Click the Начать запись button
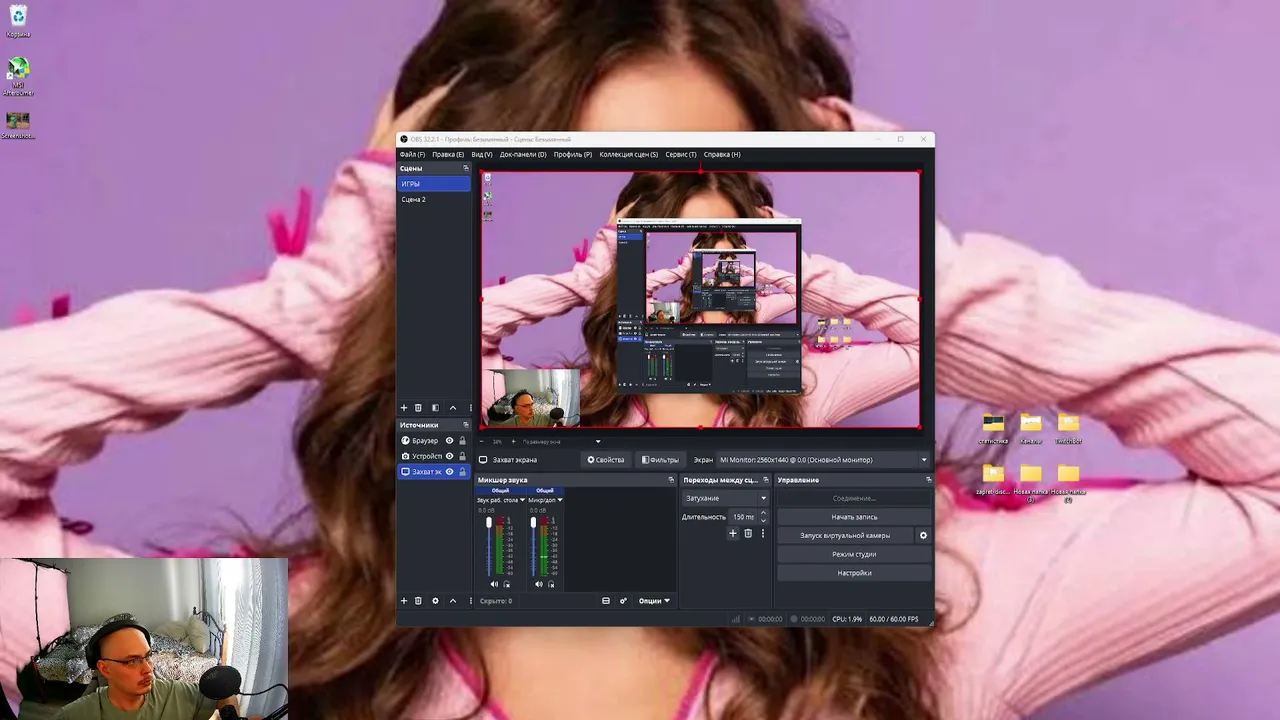 (854, 517)
